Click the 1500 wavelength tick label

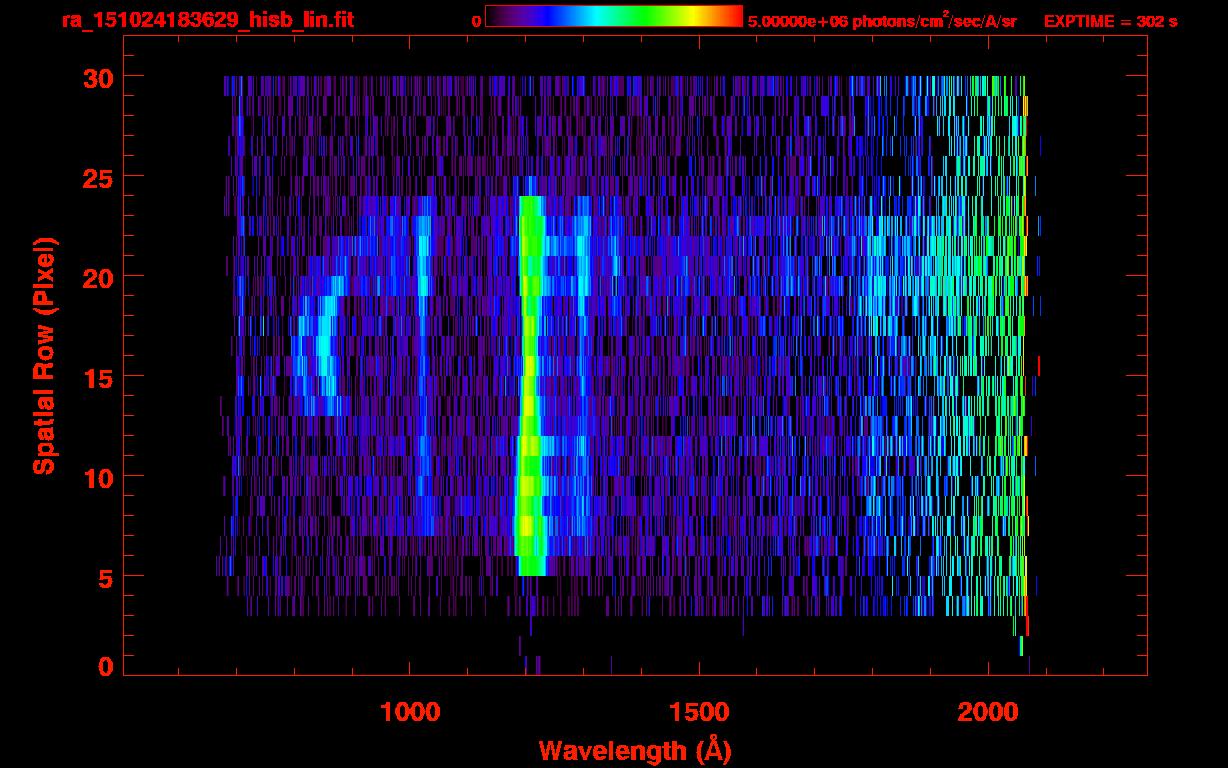click(698, 712)
